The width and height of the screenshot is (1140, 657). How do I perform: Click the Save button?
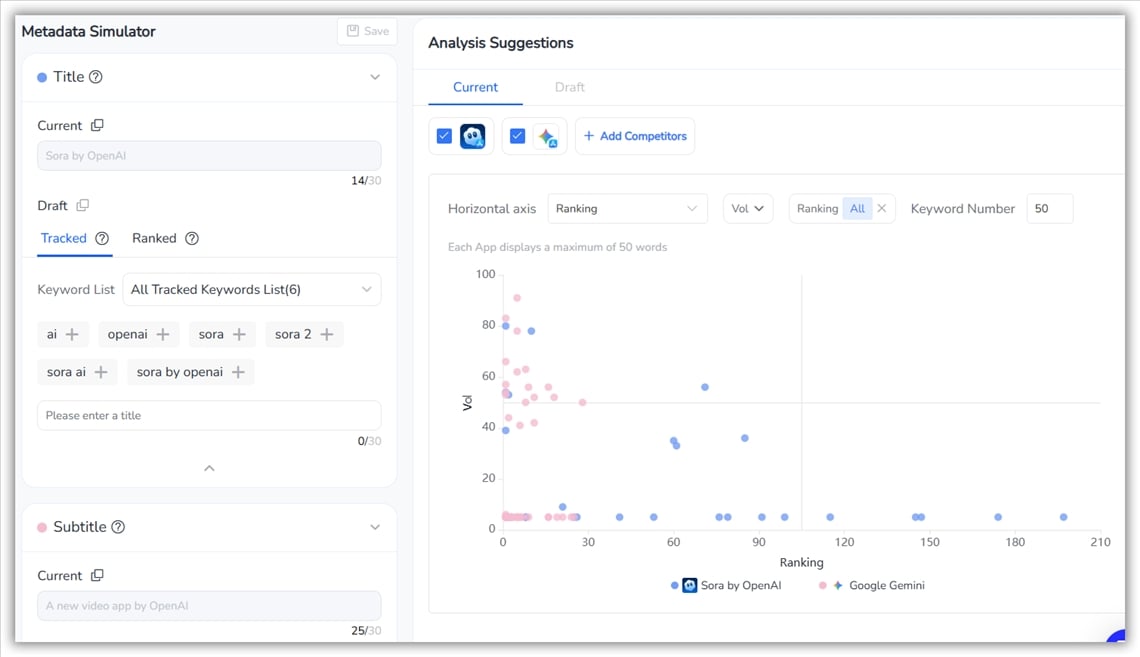[x=367, y=31]
